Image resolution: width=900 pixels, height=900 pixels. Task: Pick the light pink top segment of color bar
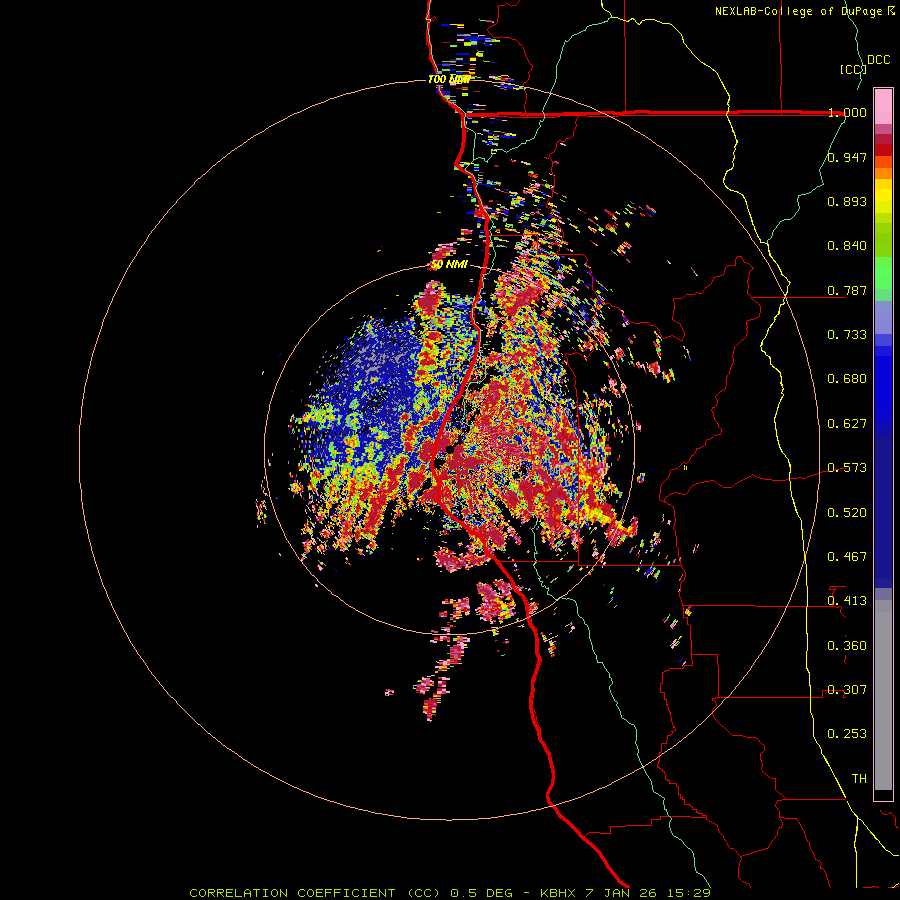pyautogui.click(x=883, y=106)
